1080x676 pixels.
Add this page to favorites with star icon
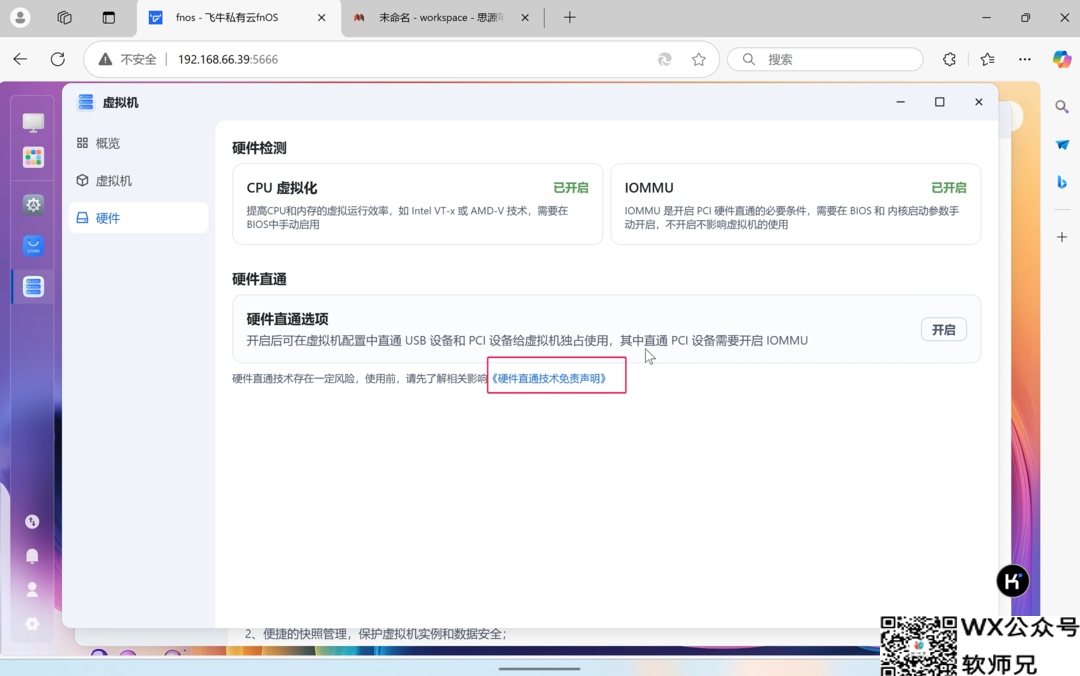click(x=698, y=59)
